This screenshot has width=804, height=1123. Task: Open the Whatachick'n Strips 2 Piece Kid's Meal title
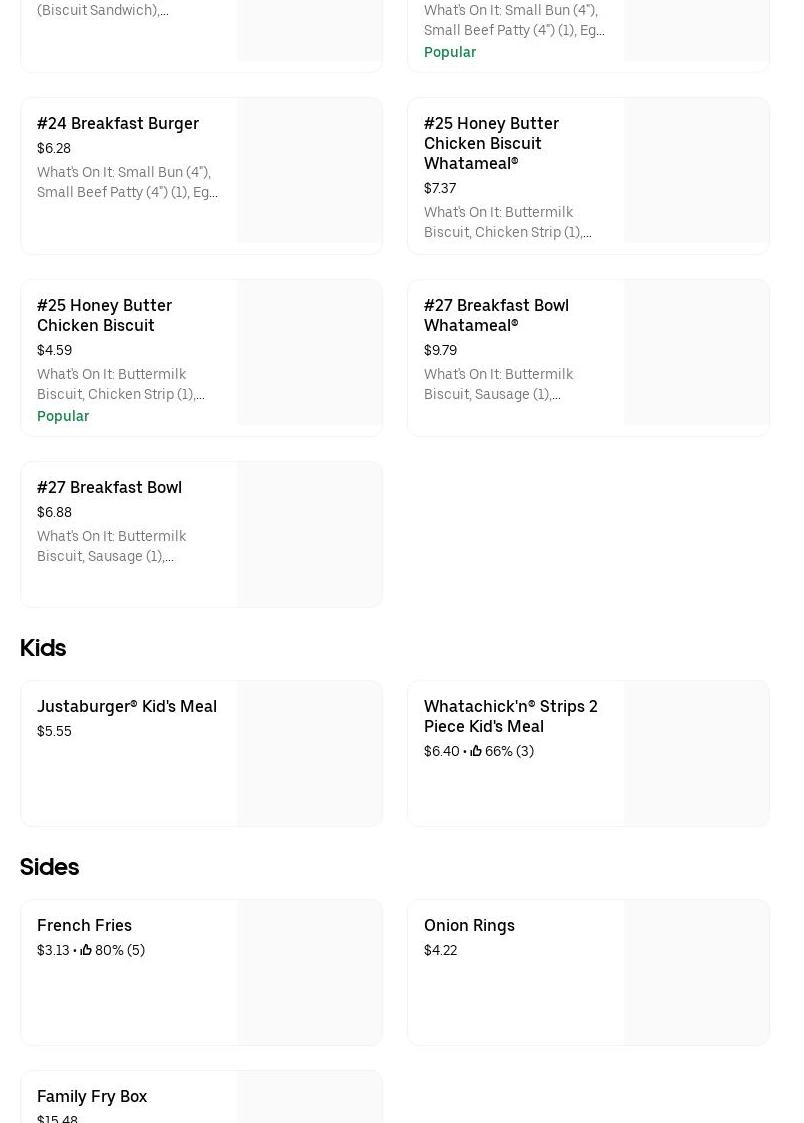[x=511, y=716]
